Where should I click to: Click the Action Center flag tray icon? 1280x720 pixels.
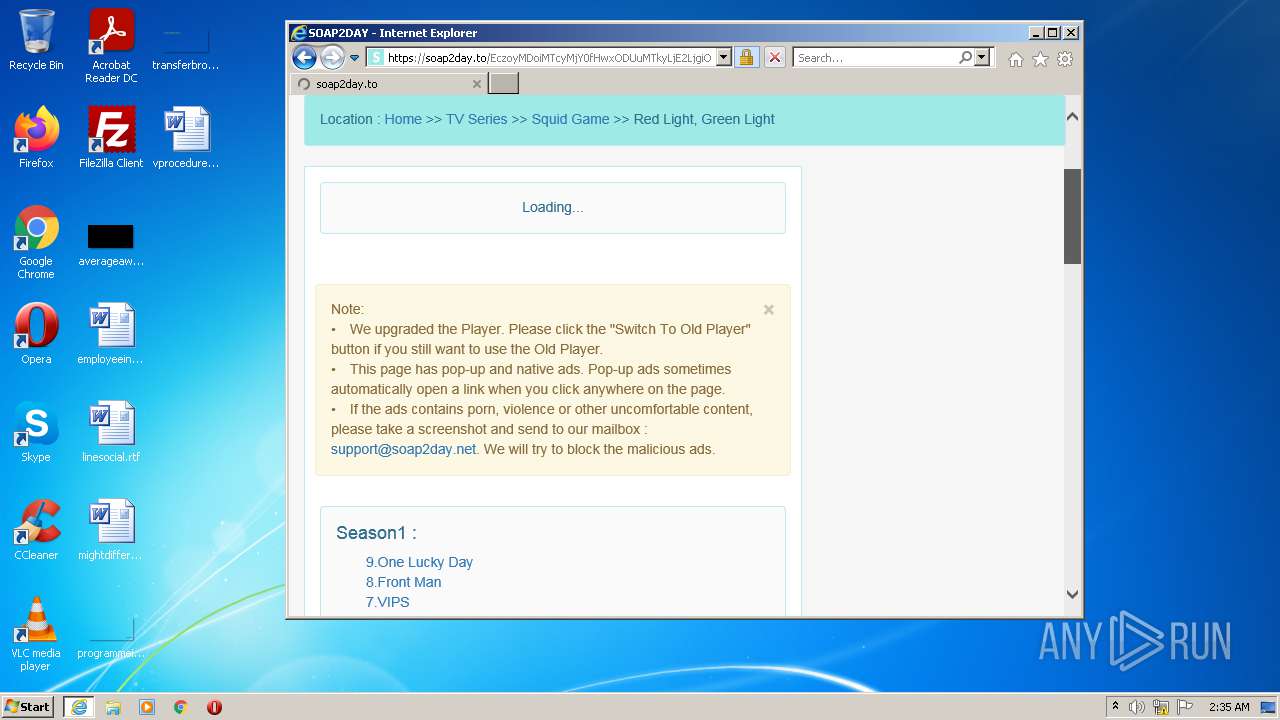click(x=1184, y=707)
